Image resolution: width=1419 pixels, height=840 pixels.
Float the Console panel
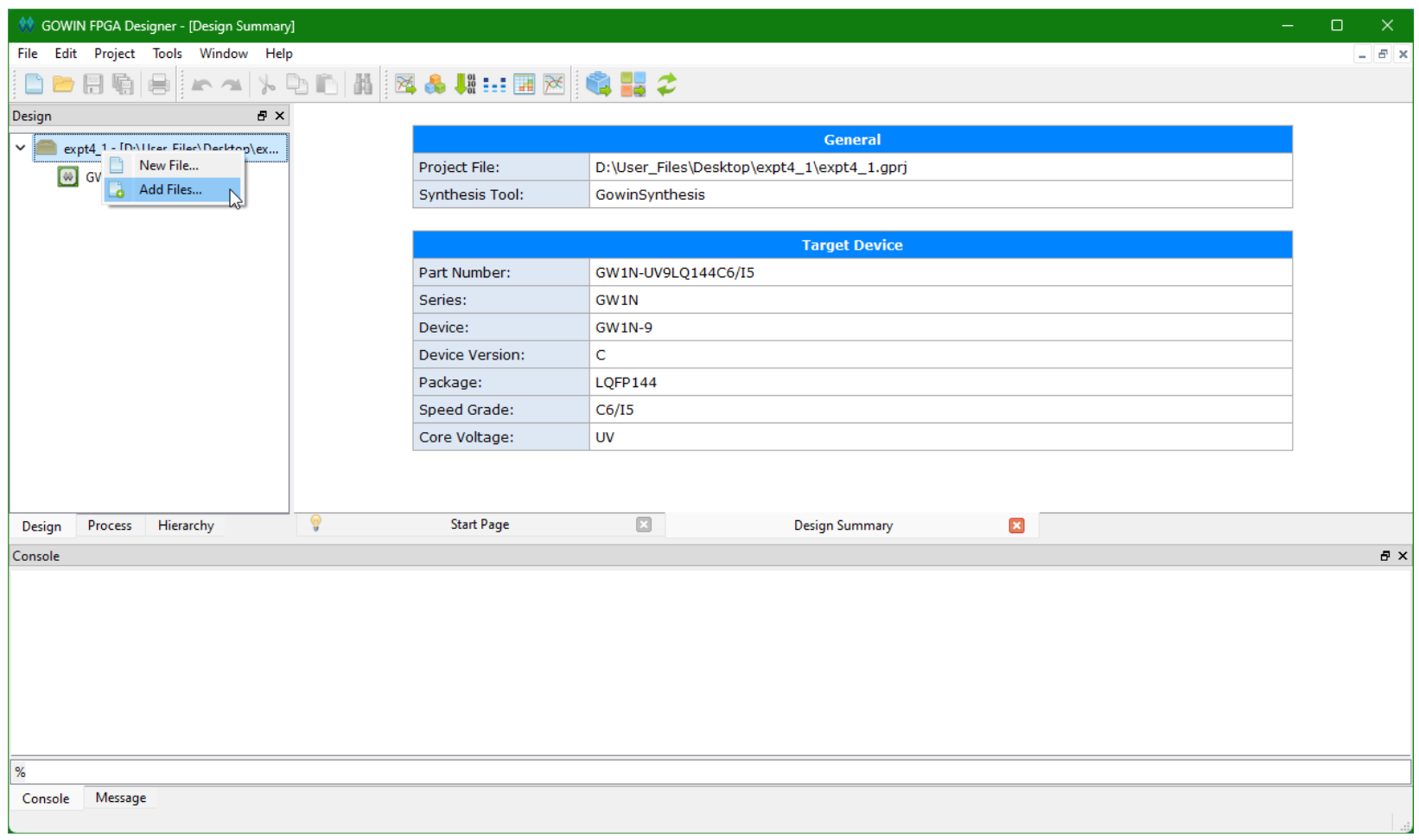click(x=1385, y=556)
